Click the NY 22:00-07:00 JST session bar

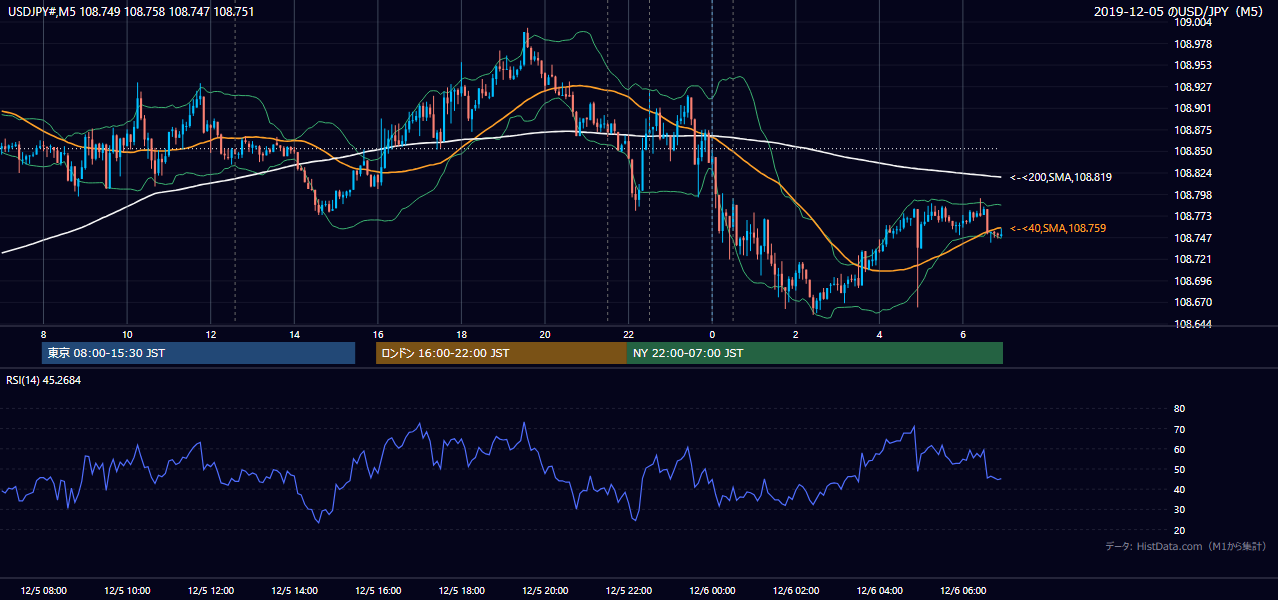pyautogui.click(x=815, y=353)
